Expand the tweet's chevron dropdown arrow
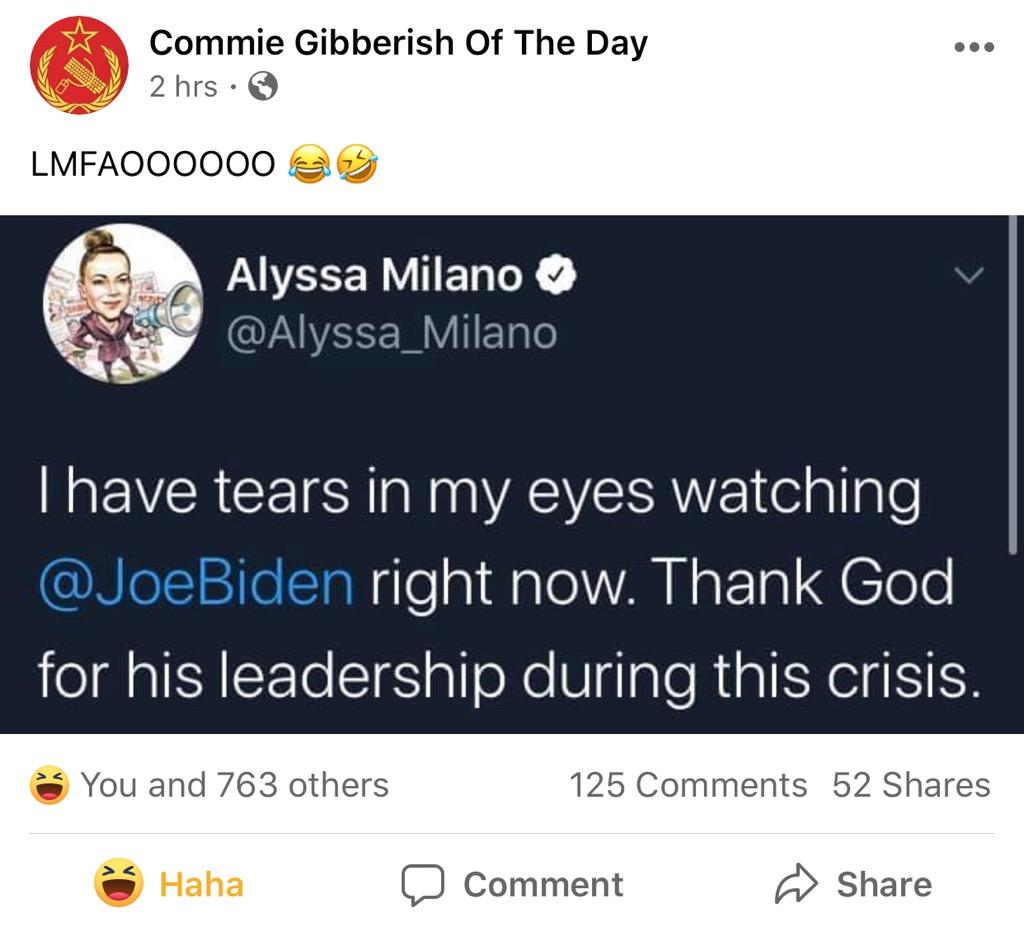 [x=969, y=274]
